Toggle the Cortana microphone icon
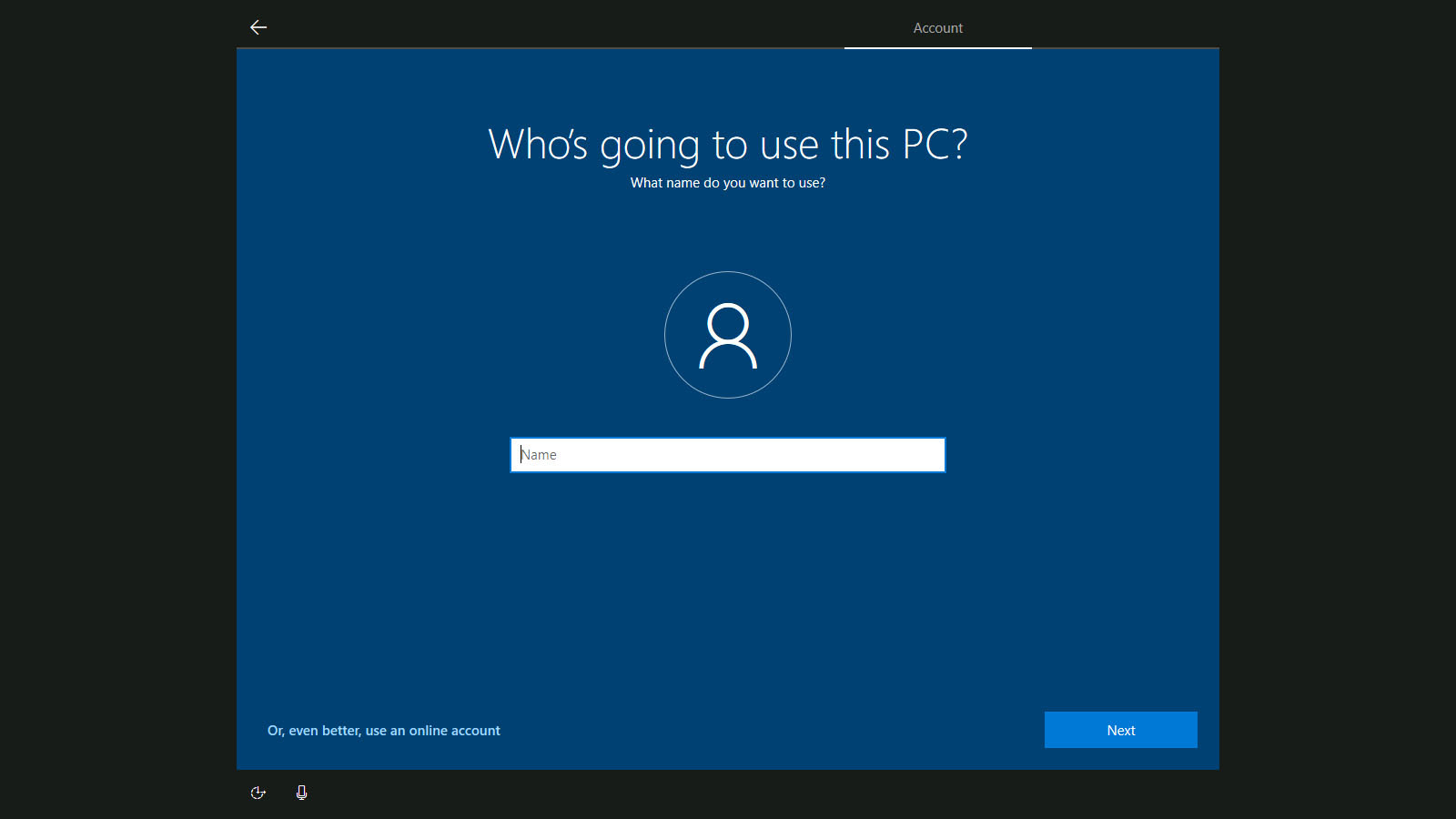The image size is (1456, 819). tap(301, 793)
